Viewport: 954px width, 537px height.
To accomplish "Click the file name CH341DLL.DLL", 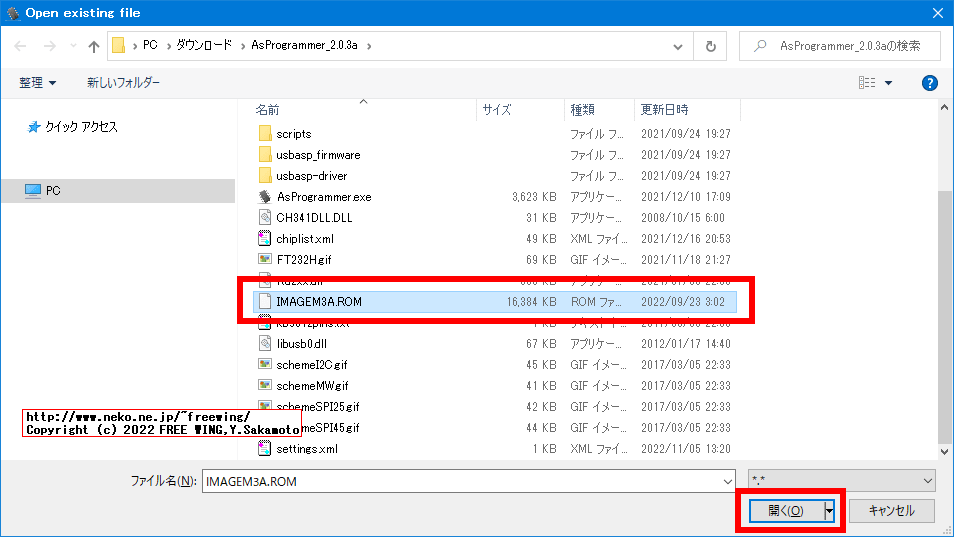I will point(314,218).
